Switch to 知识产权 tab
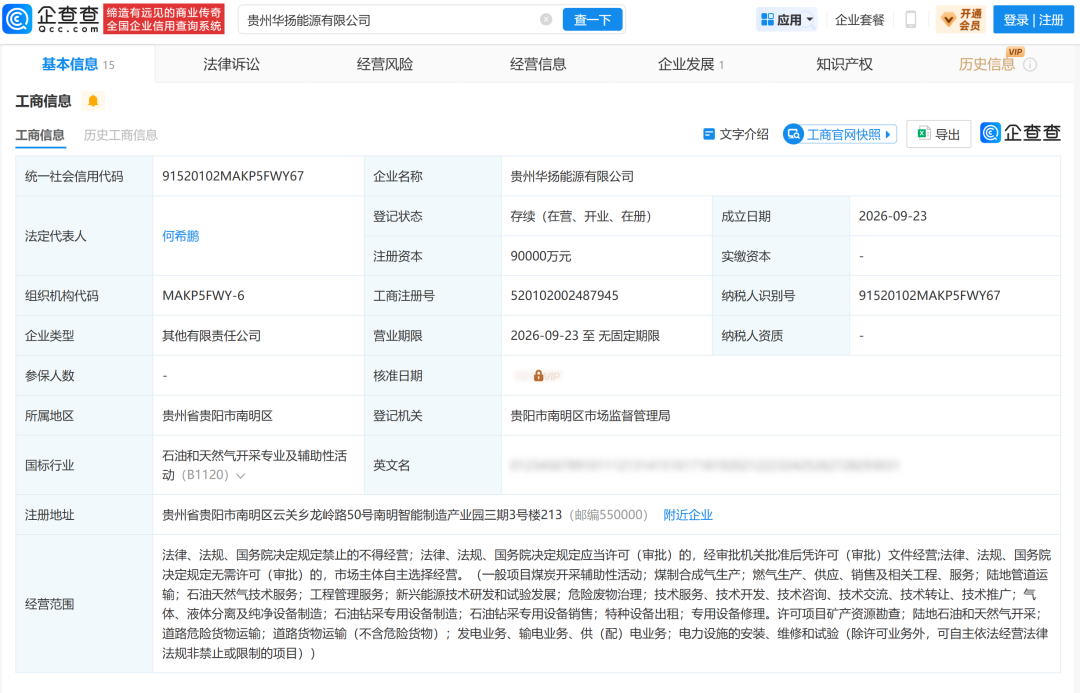Screen dimensions: 1080x693 pos(844,64)
